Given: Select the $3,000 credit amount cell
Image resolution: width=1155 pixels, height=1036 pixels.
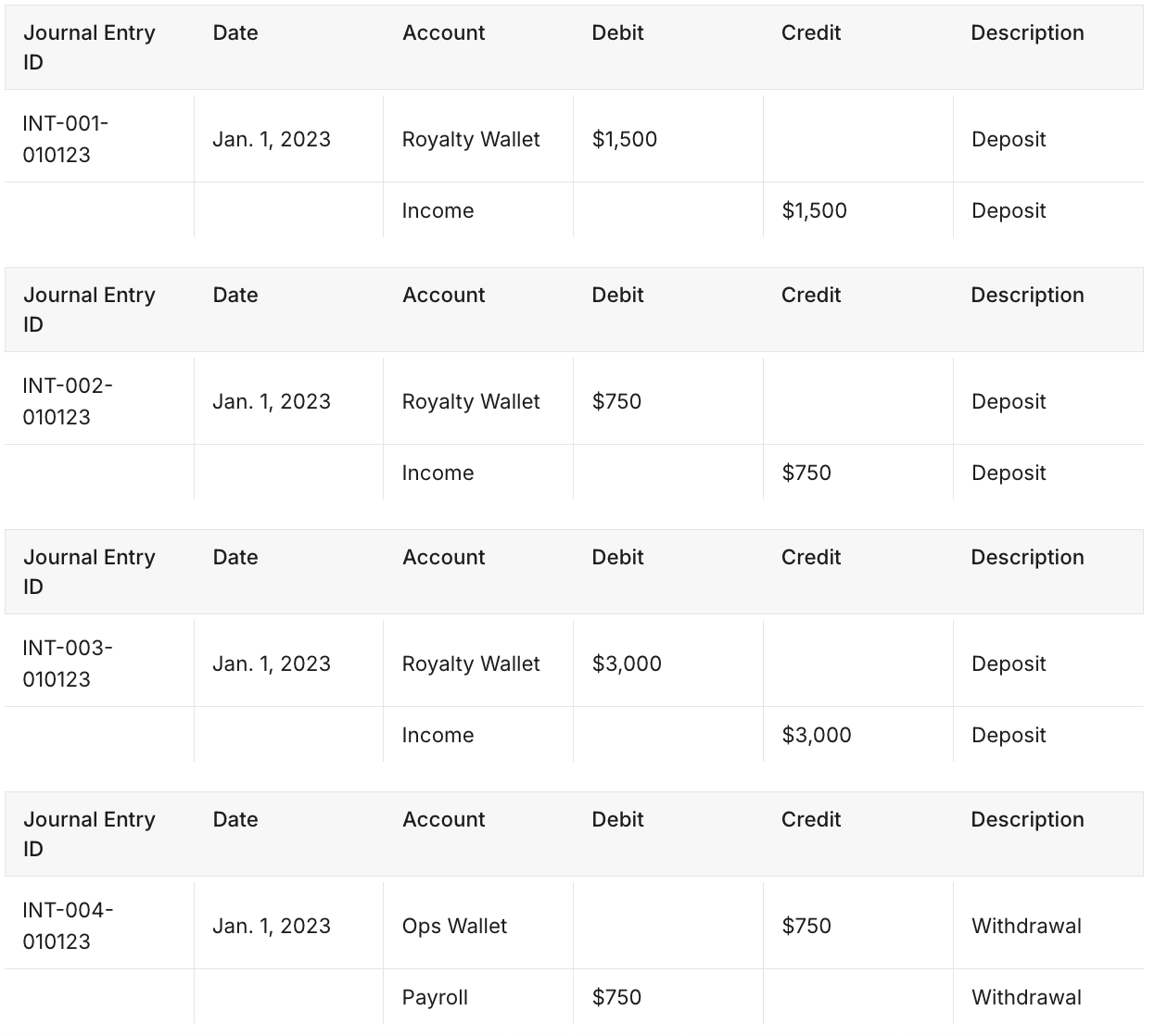Looking at the screenshot, I should point(816,735).
